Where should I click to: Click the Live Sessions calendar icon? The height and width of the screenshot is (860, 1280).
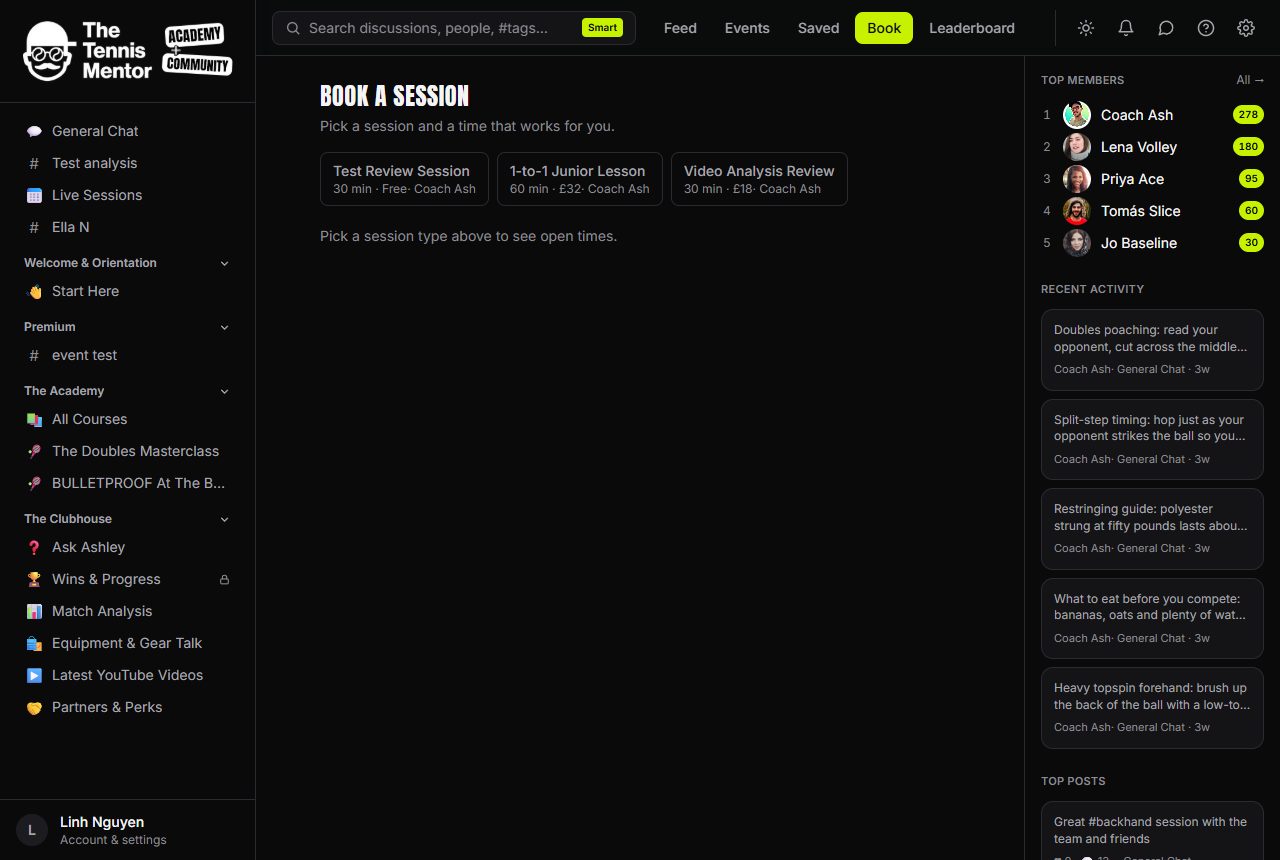34,195
